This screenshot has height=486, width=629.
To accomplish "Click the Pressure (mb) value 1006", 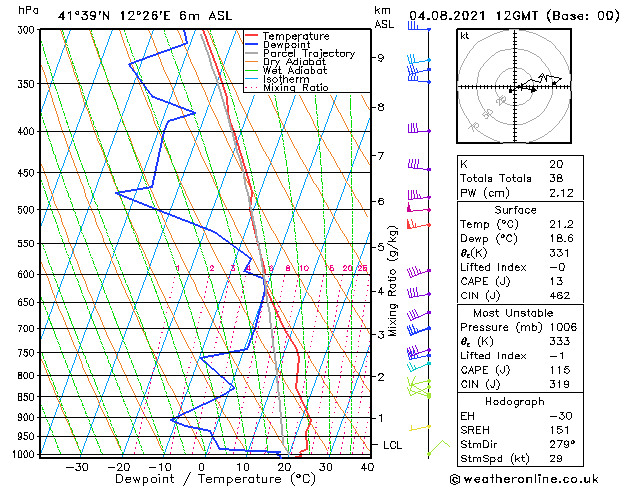I will coord(563,327).
